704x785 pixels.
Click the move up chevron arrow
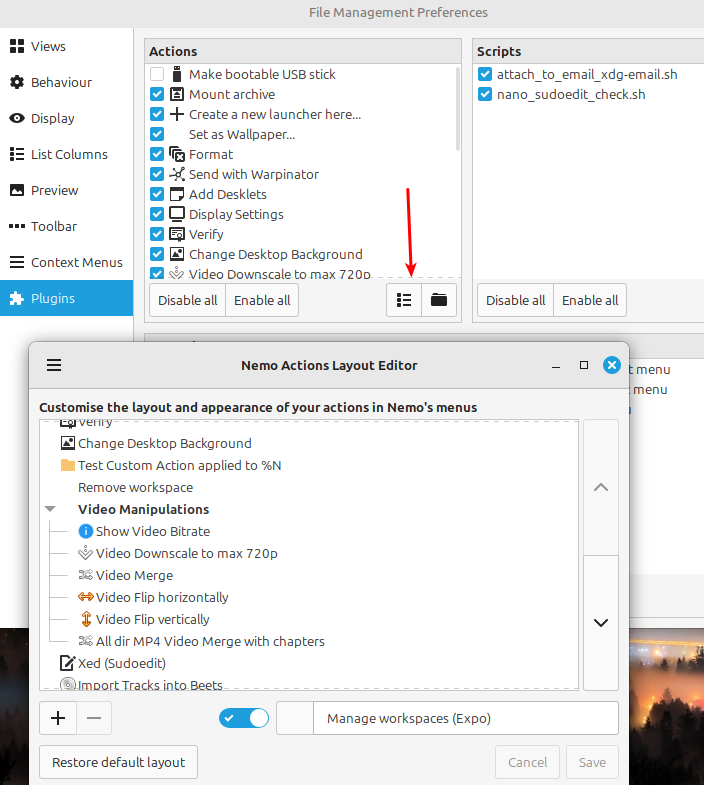pos(600,488)
